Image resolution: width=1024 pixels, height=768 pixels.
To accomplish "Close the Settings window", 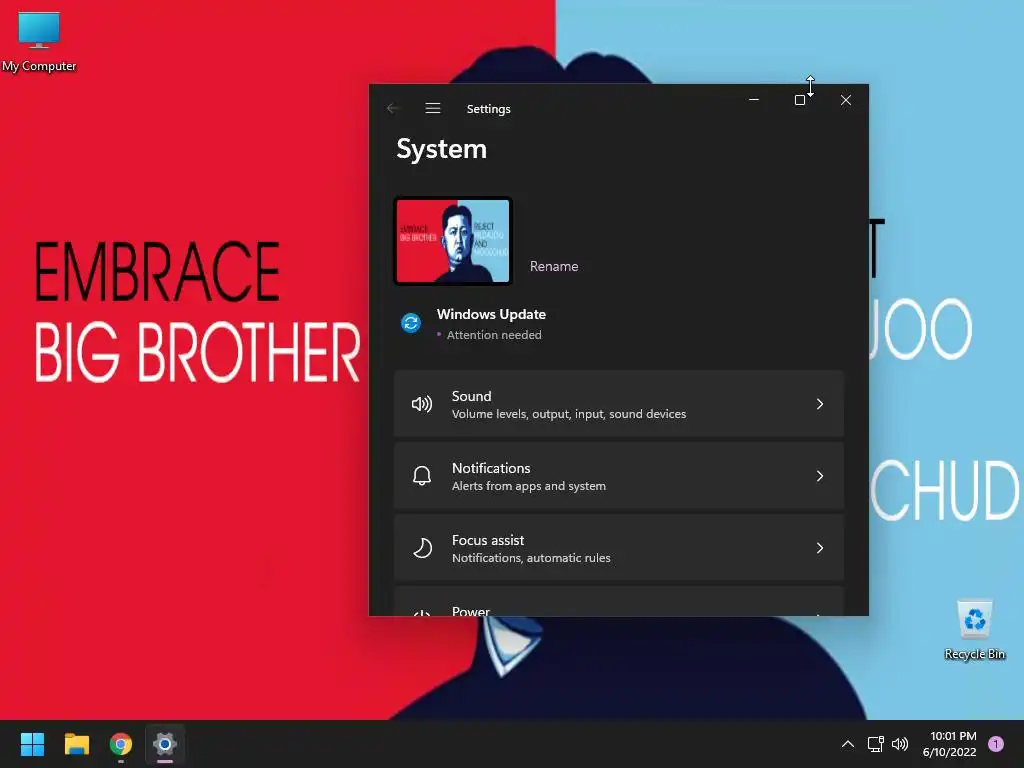I will click(x=846, y=100).
